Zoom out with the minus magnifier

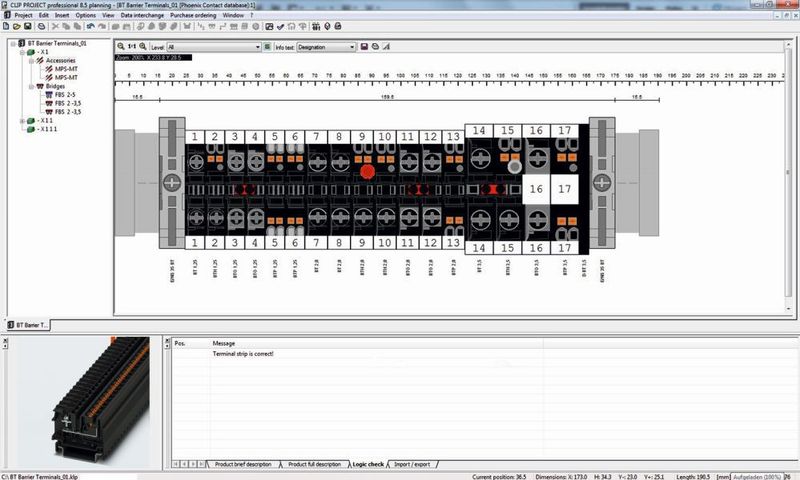pyautogui.click(x=121, y=46)
